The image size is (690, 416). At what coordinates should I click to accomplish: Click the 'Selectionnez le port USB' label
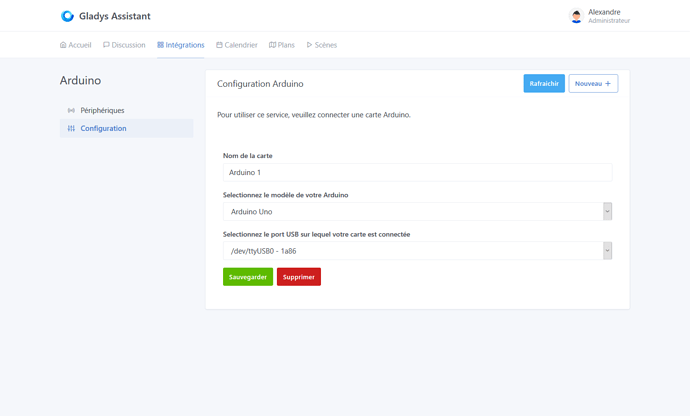click(316, 235)
